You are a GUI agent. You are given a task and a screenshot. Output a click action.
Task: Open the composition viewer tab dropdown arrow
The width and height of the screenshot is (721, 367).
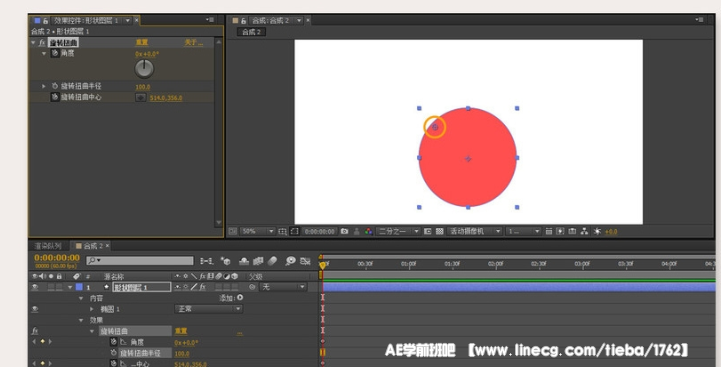[x=299, y=20]
